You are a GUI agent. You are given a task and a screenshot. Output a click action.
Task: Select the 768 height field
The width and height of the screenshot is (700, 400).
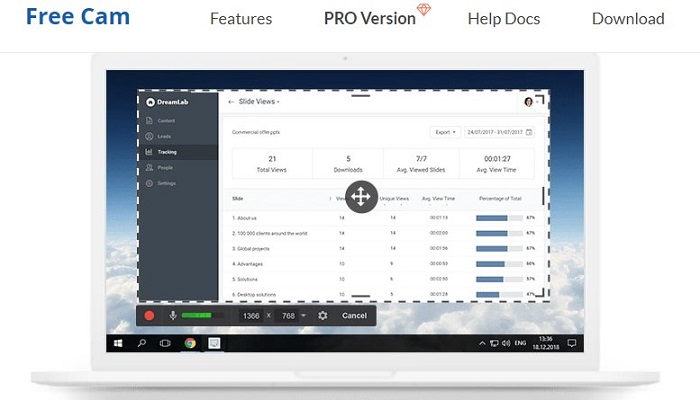(x=288, y=316)
